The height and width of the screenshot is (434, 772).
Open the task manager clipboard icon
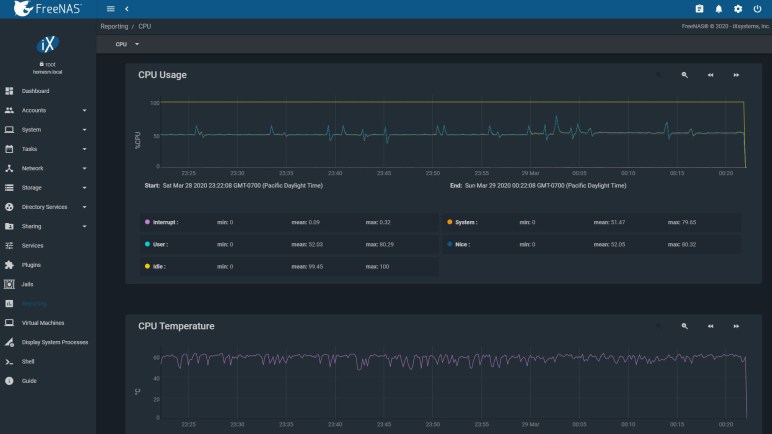click(699, 8)
